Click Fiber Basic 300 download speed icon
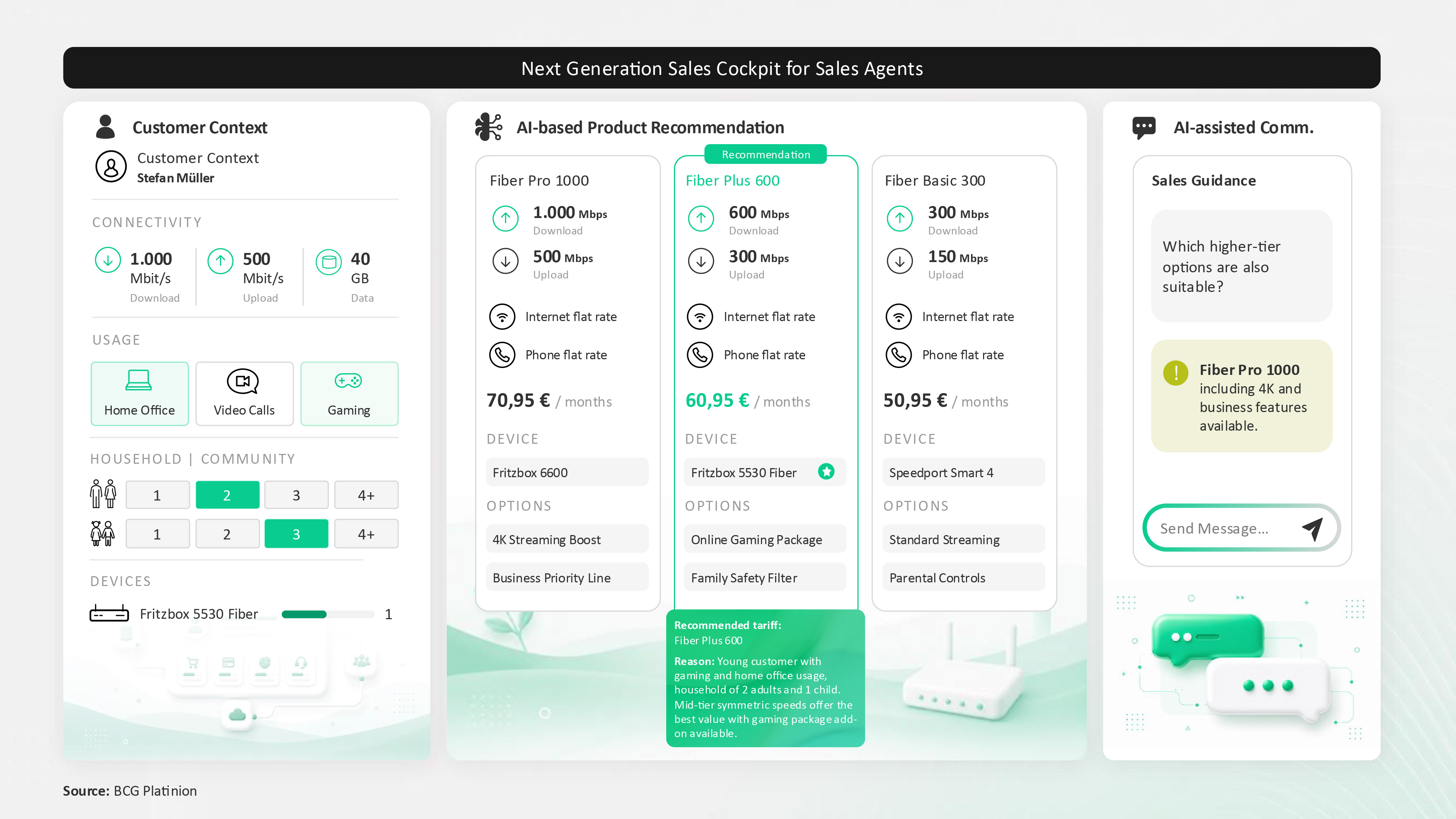Viewport: 1456px width, 819px height. [900, 218]
